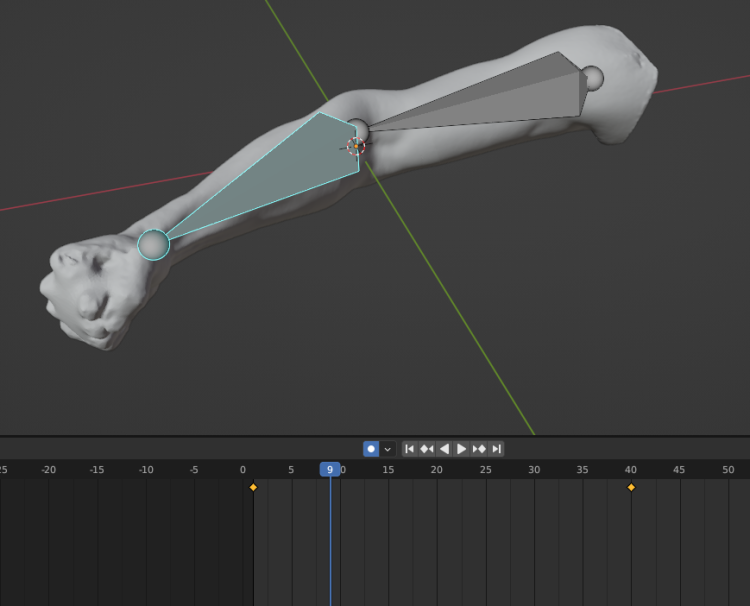Select the keyframe diamond at frame 1
This screenshot has width=750, height=606.
pyautogui.click(x=253, y=487)
